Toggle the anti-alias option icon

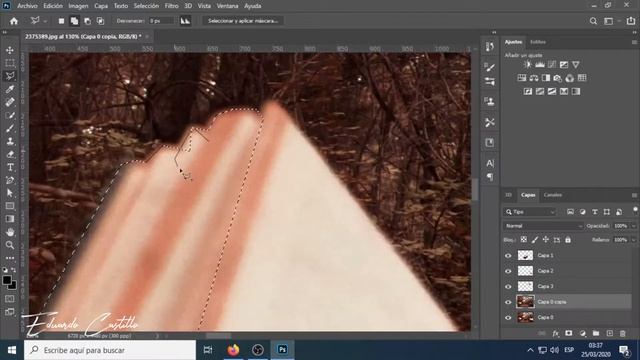click(x=185, y=21)
